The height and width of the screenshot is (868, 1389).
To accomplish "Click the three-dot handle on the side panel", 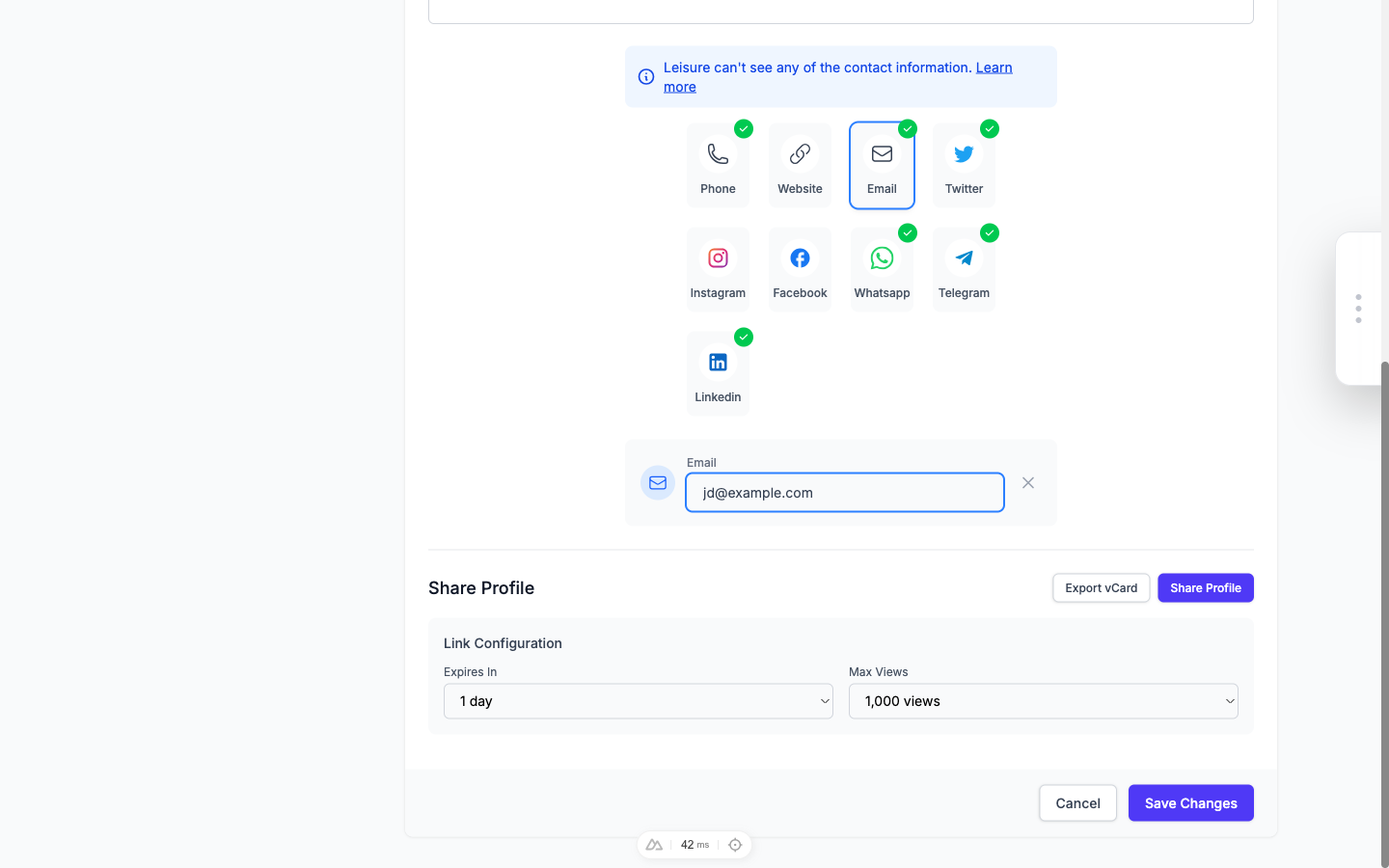I will 1358,309.
